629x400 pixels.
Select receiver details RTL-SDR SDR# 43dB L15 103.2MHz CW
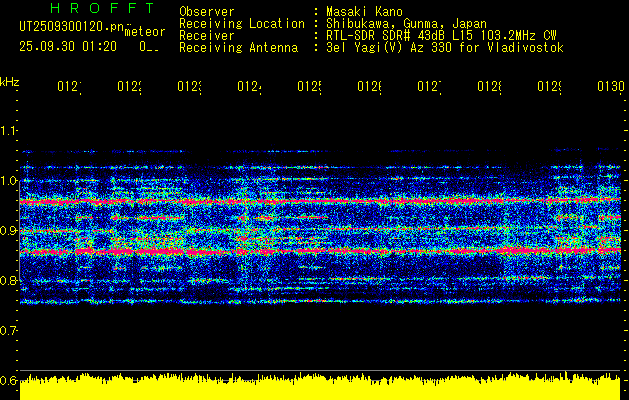[x=441, y=36]
